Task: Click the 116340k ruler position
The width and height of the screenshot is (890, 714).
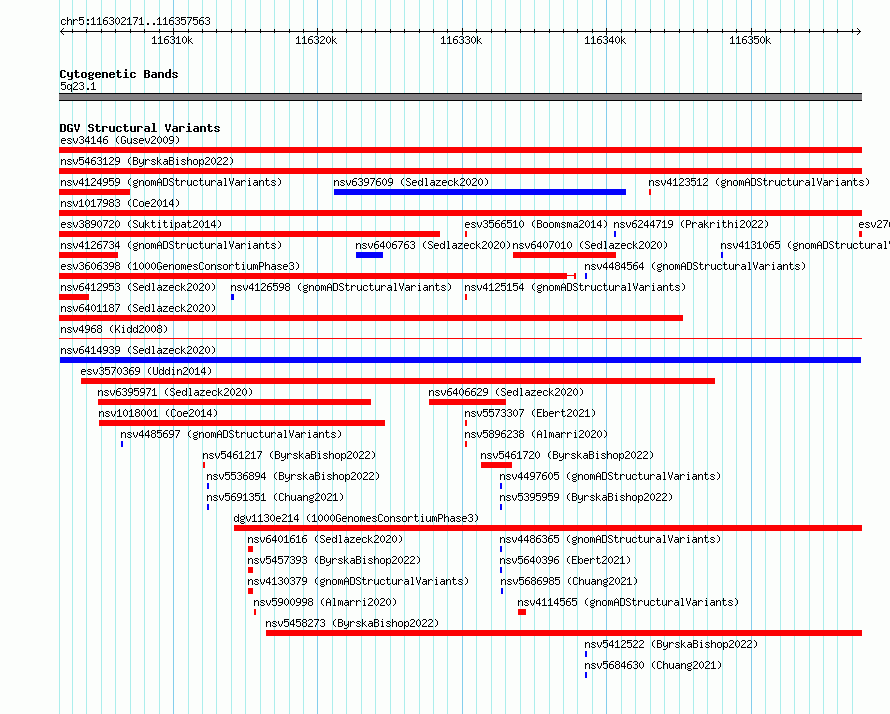Action: coord(605,40)
